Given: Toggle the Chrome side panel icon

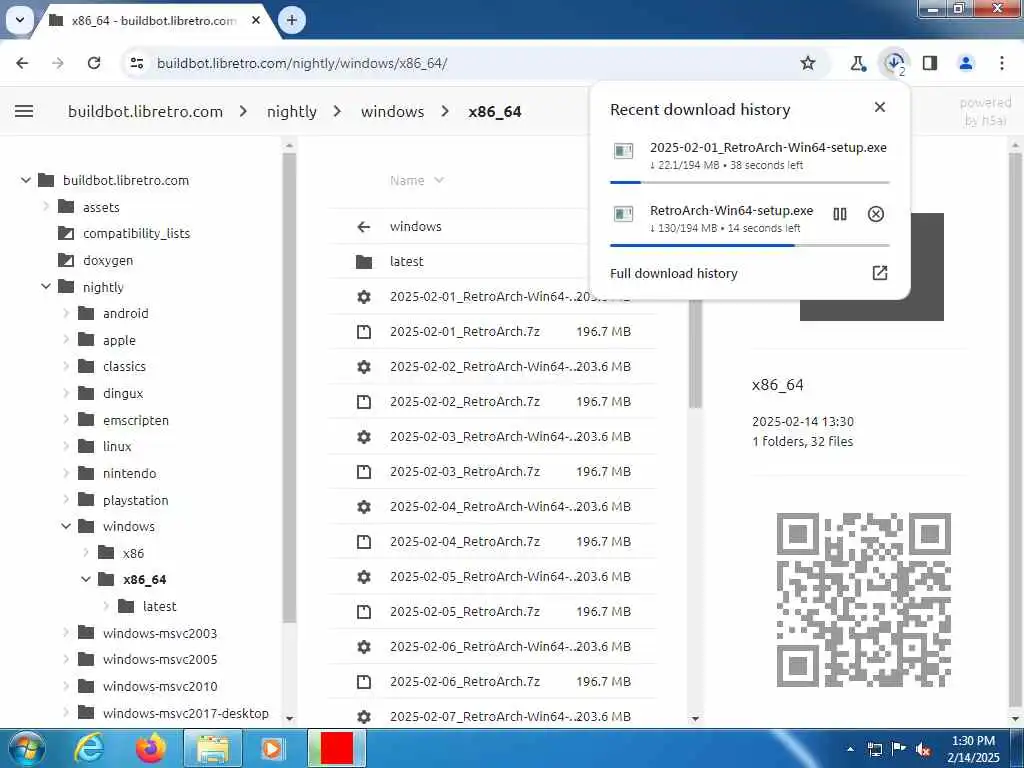Looking at the screenshot, I should pyautogui.click(x=930, y=63).
